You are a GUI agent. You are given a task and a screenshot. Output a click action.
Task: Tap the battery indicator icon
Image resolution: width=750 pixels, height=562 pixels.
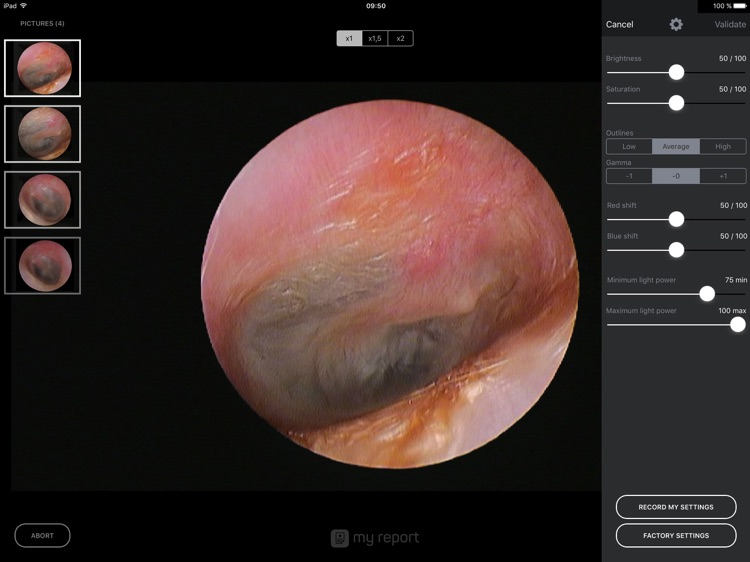click(740, 6)
